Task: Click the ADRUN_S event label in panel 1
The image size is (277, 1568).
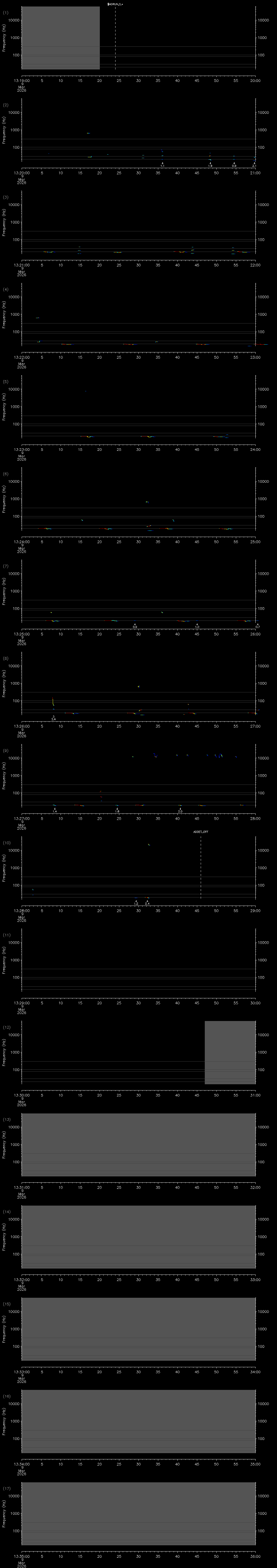Action: point(115,4)
